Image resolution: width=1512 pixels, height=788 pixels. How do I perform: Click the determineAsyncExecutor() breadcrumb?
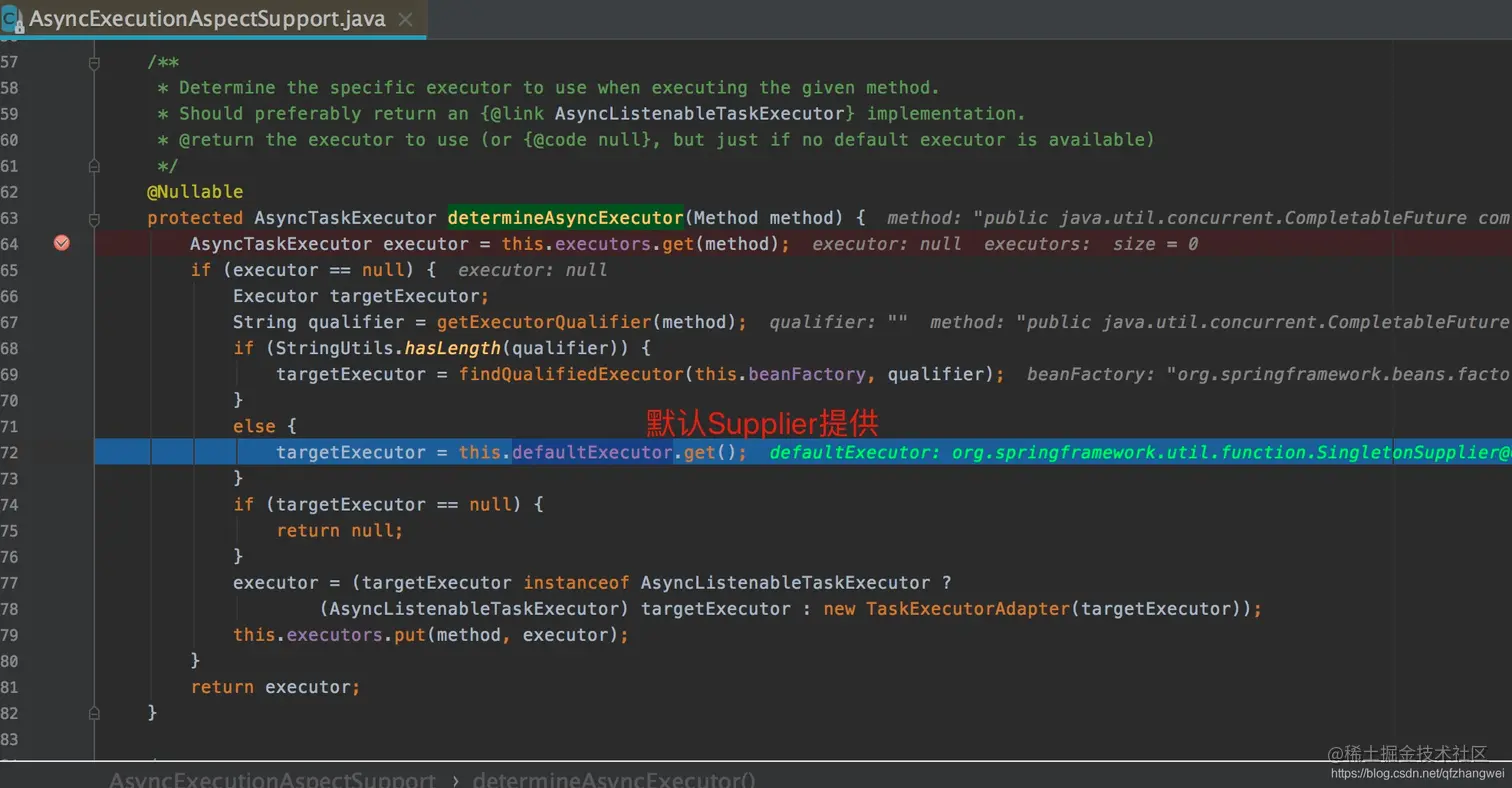[614, 781]
